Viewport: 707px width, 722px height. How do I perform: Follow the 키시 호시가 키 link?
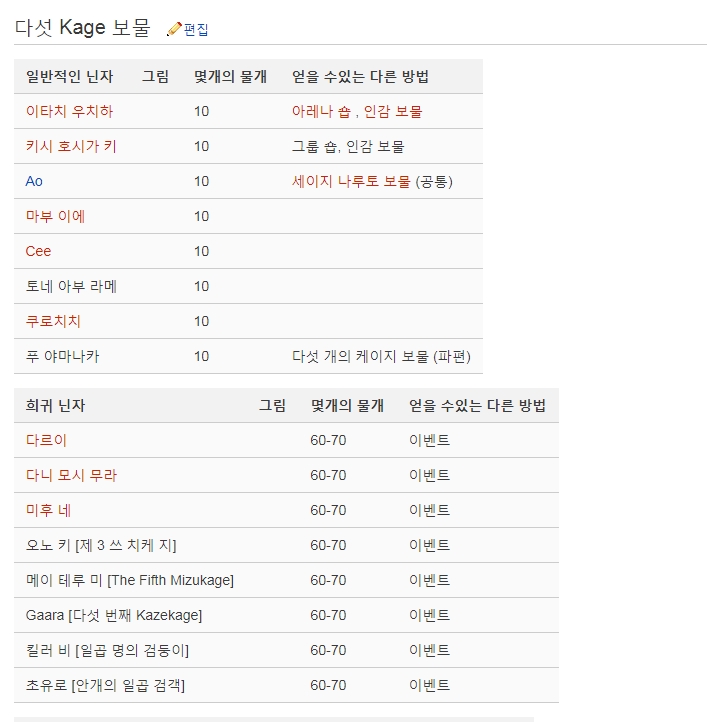71,146
